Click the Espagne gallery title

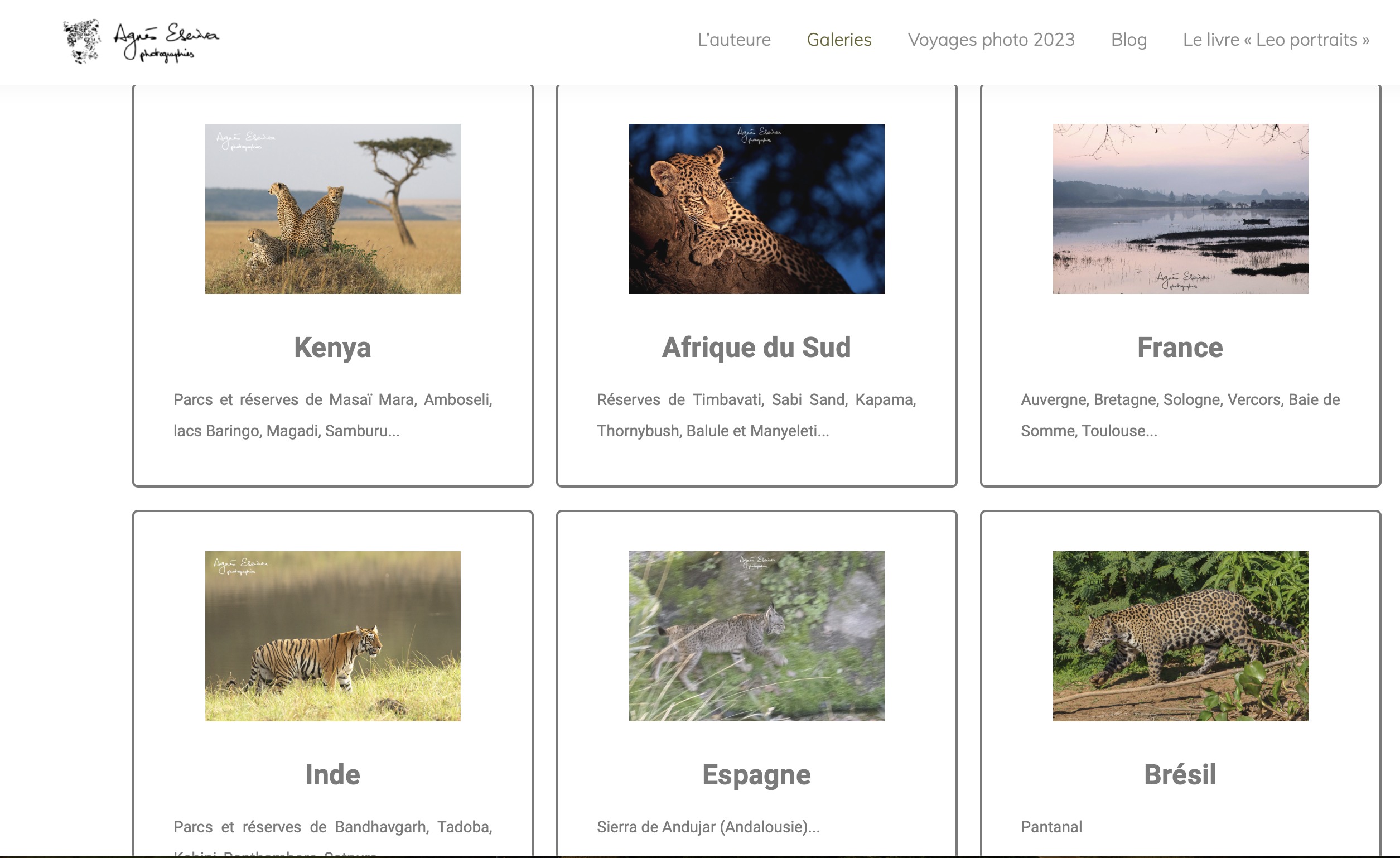point(756,775)
